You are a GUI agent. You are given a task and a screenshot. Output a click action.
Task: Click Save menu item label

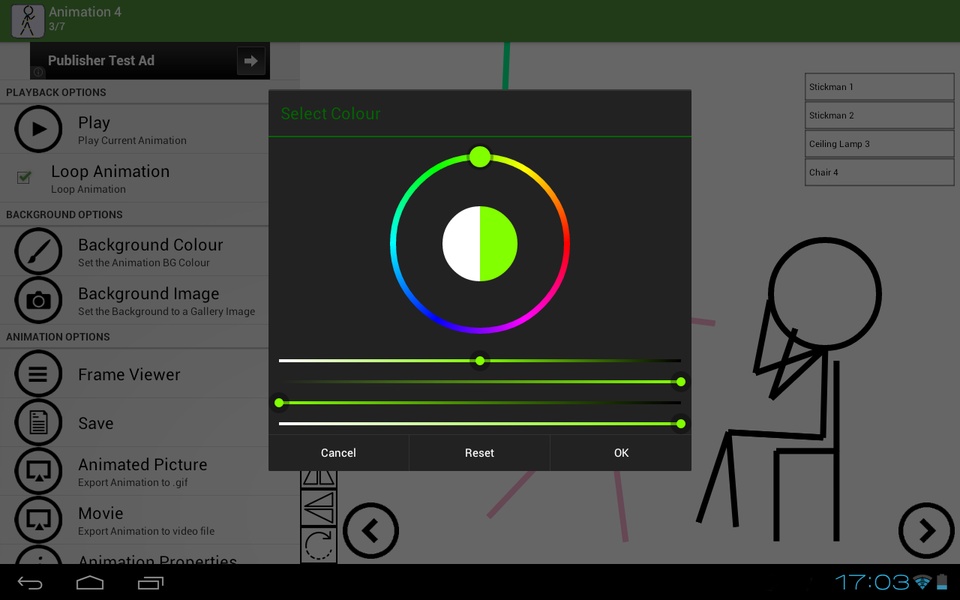click(96, 424)
